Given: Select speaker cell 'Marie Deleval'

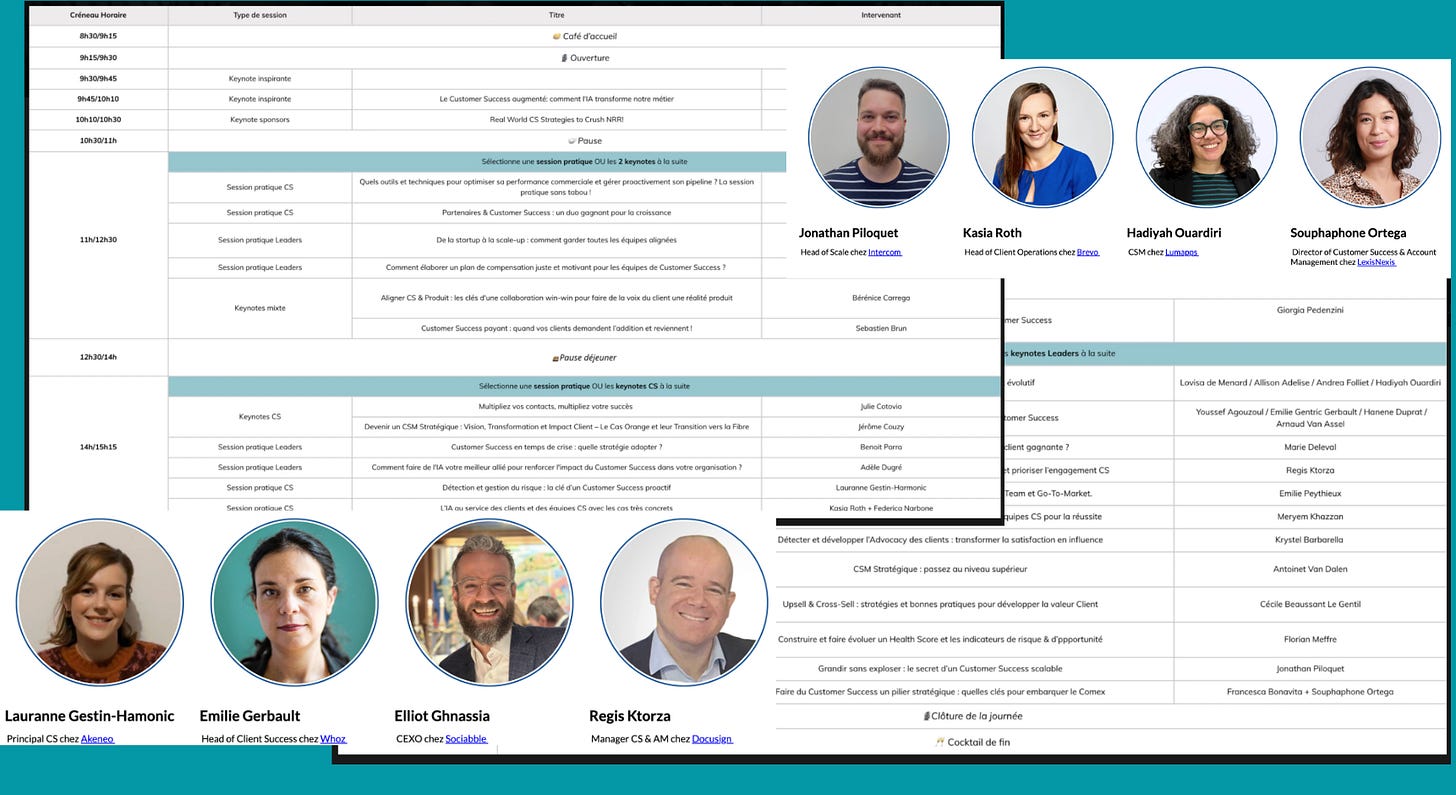Looking at the screenshot, I should pyautogui.click(x=1310, y=447).
